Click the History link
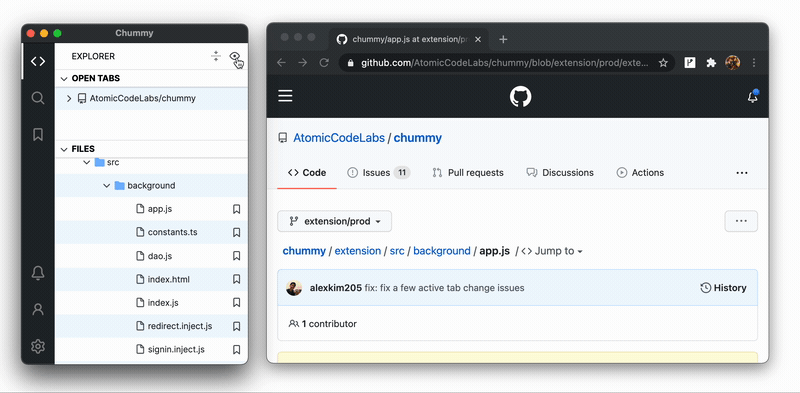Viewport: 800px width, 393px height. tap(723, 288)
